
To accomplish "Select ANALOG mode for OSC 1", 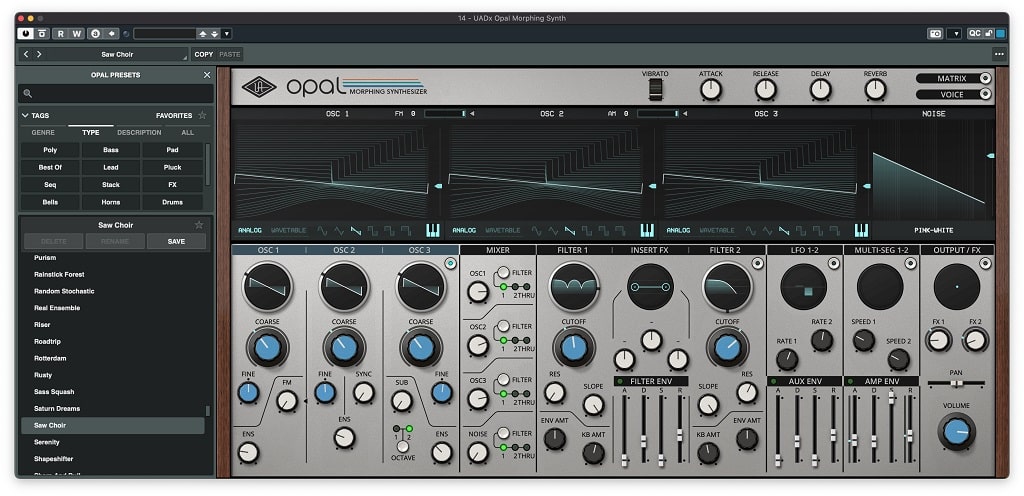I will [249, 230].
